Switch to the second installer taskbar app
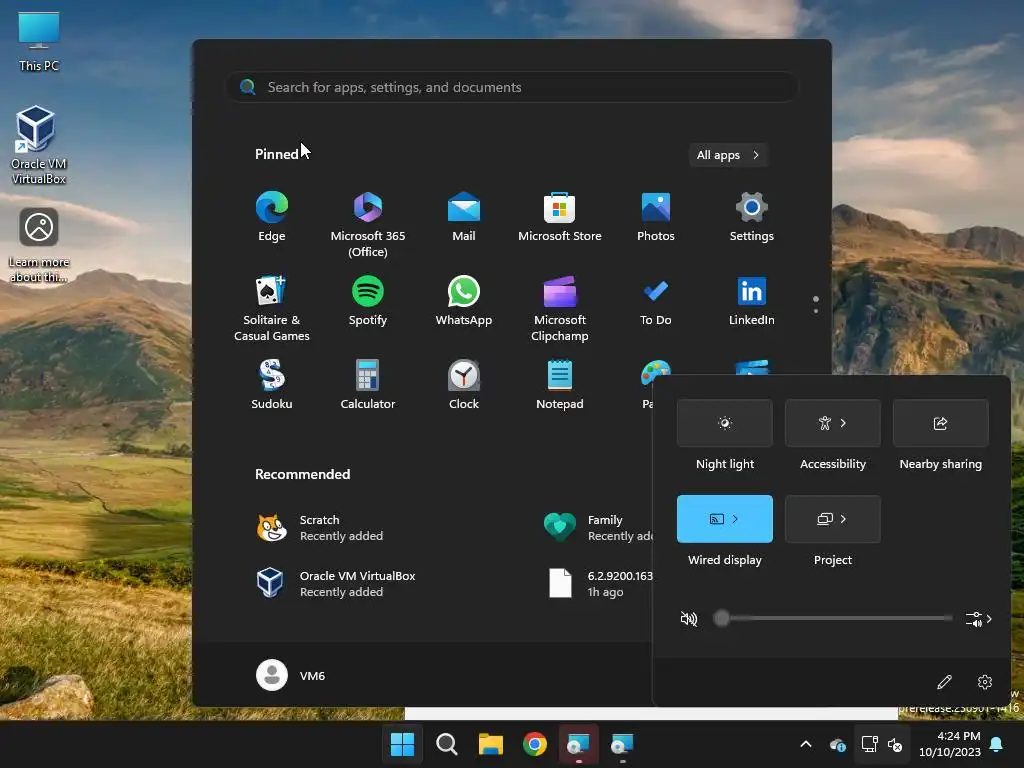Image resolution: width=1024 pixels, height=768 pixels. pyautogui.click(x=622, y=744)
